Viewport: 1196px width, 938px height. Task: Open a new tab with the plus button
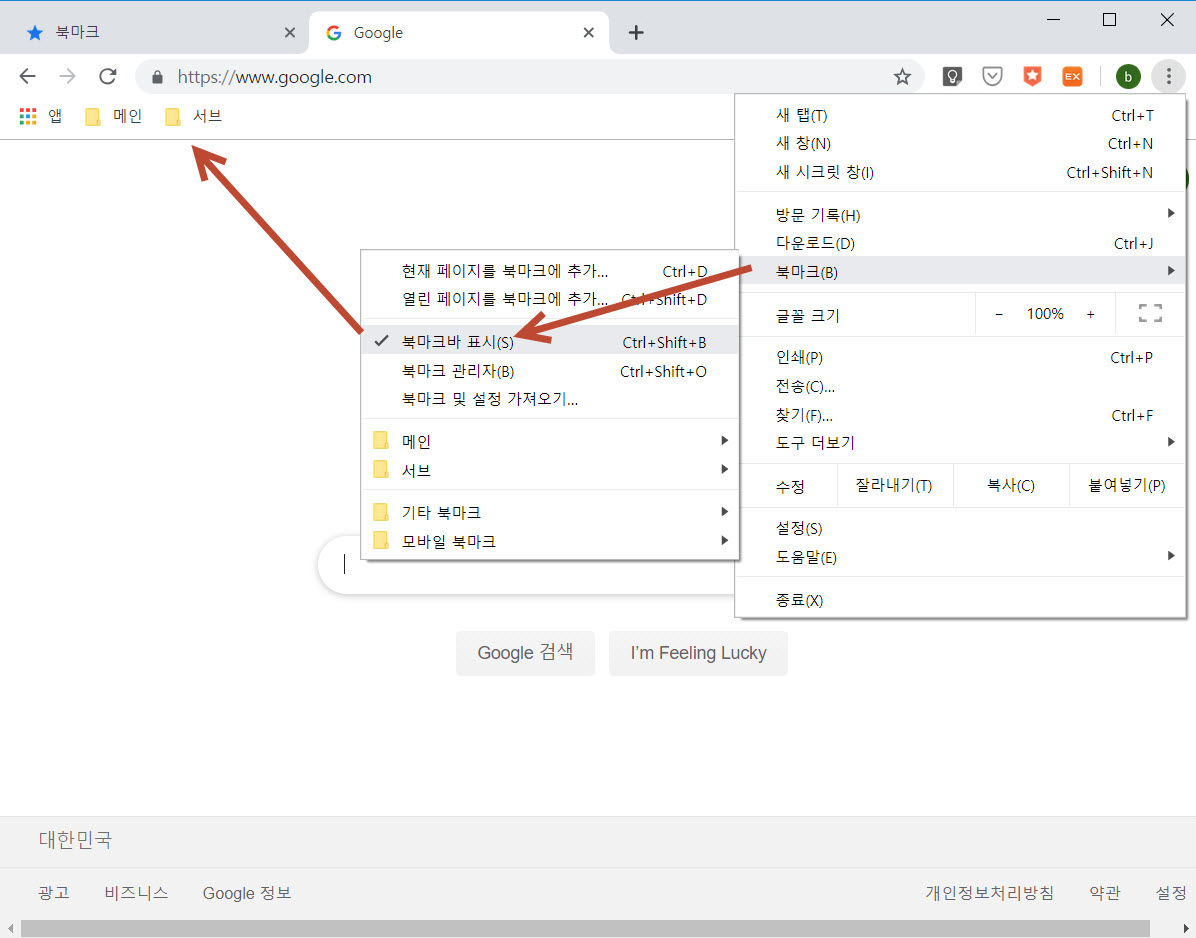(636, 33)
